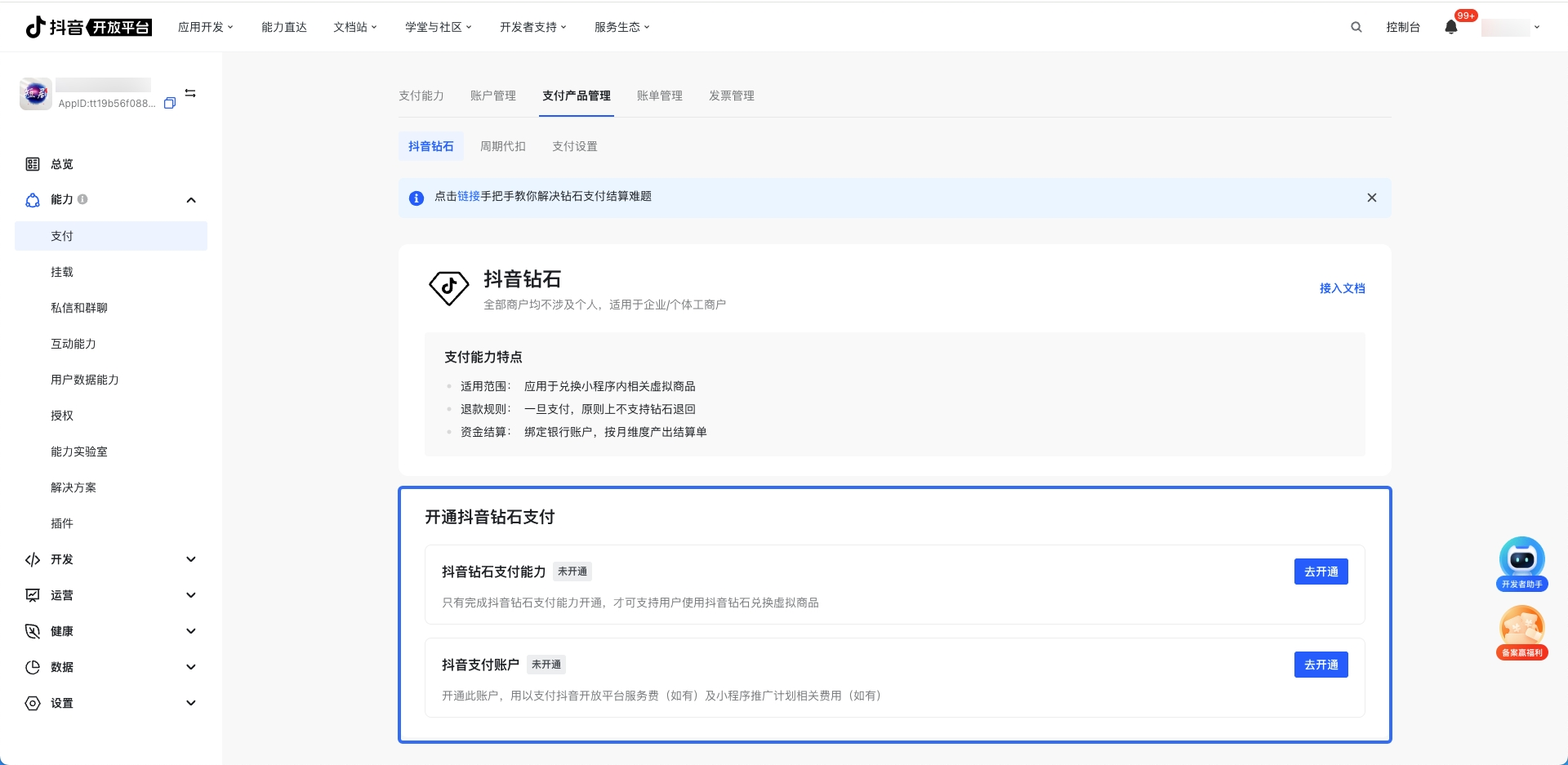The image size is (1568, 765).
Task: Click the 数据 pie chart icon
Action: (x=33, y=667)
